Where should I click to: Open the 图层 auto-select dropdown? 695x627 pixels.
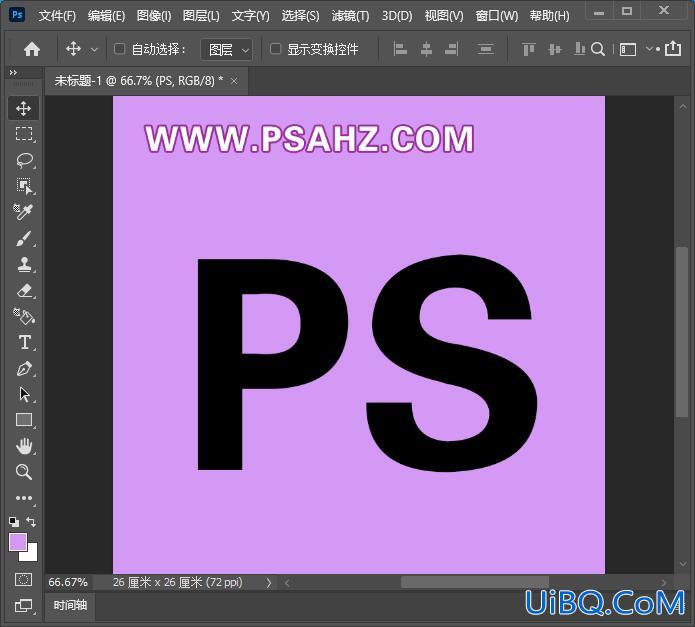pos(226,49)
